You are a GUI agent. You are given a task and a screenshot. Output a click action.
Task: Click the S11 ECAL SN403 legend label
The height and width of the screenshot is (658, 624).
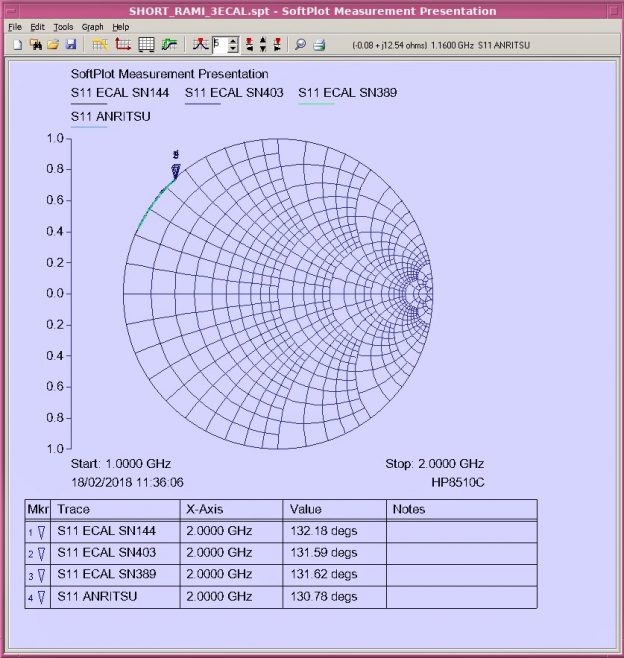click(234, 92)
